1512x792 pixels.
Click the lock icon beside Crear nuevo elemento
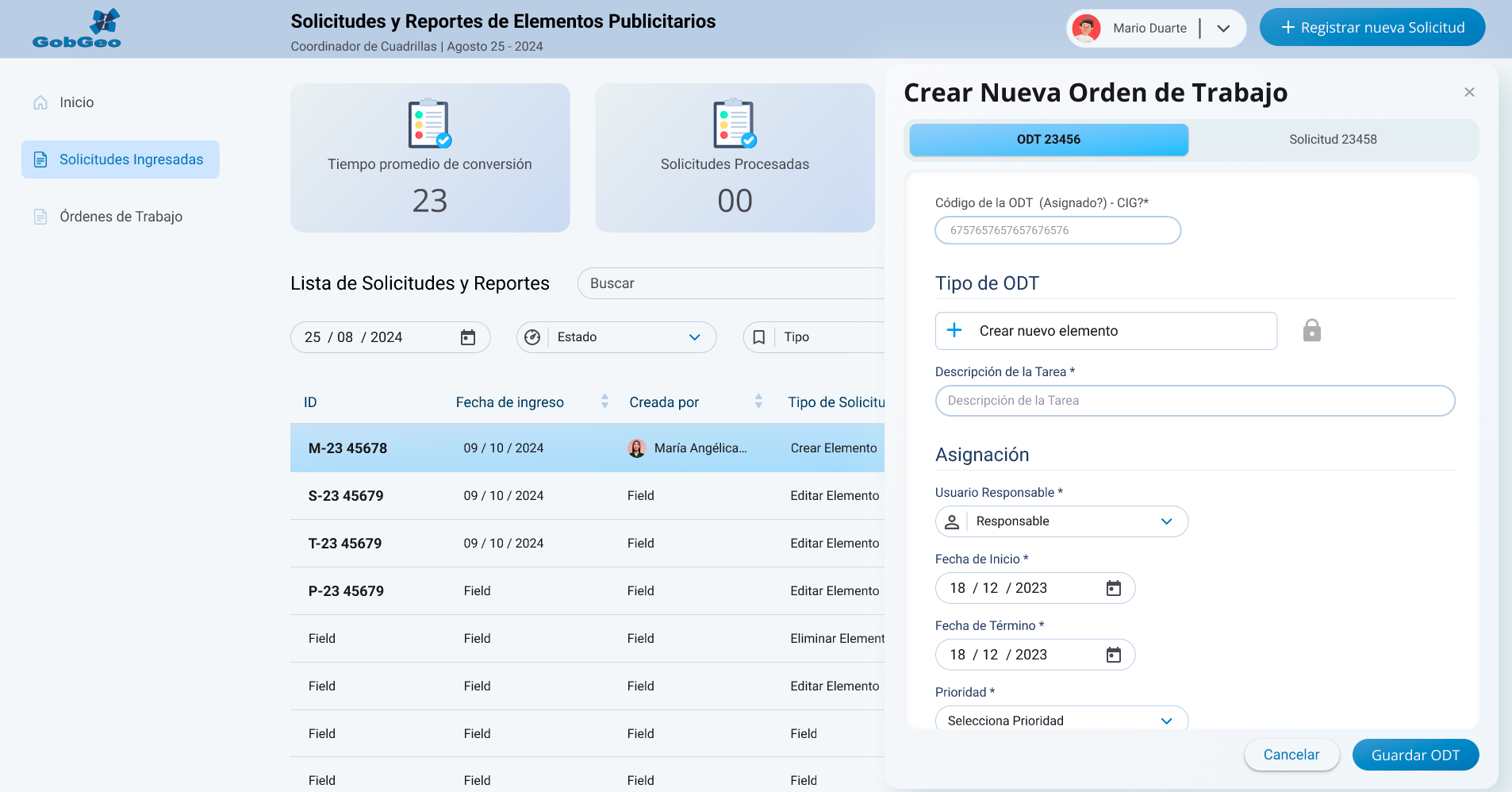point(1311,330)
